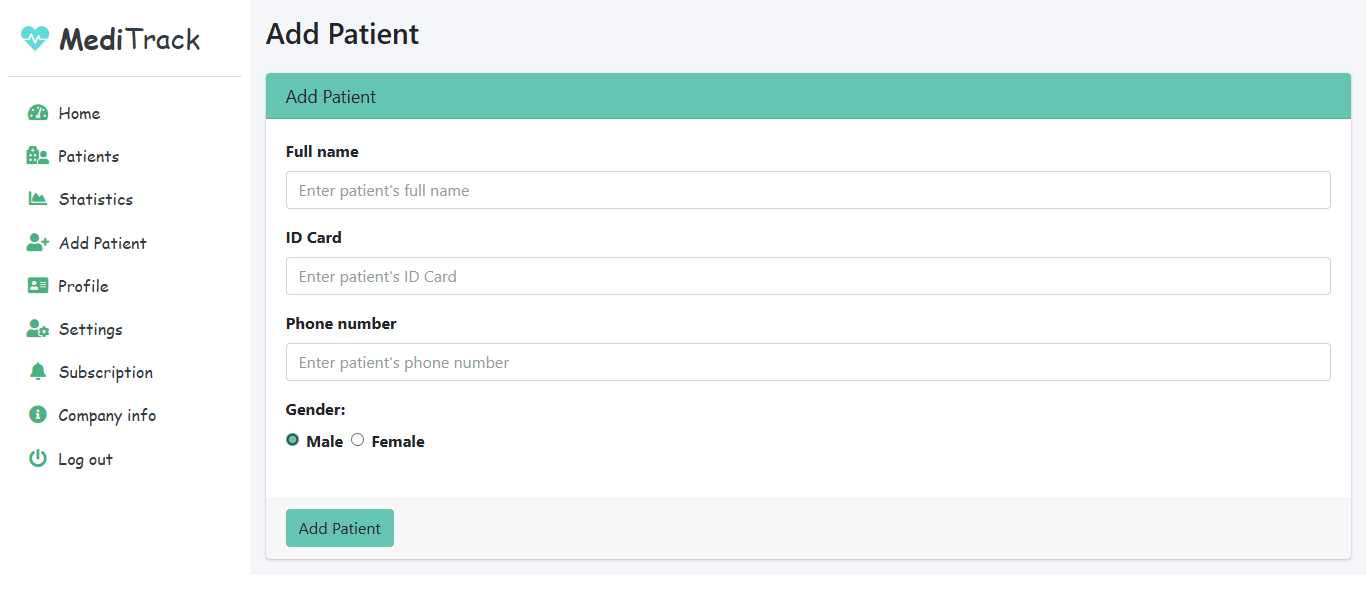Focus the Full name input field
1366x607 pixels.
pyautogui.click(x=808, y=190)
